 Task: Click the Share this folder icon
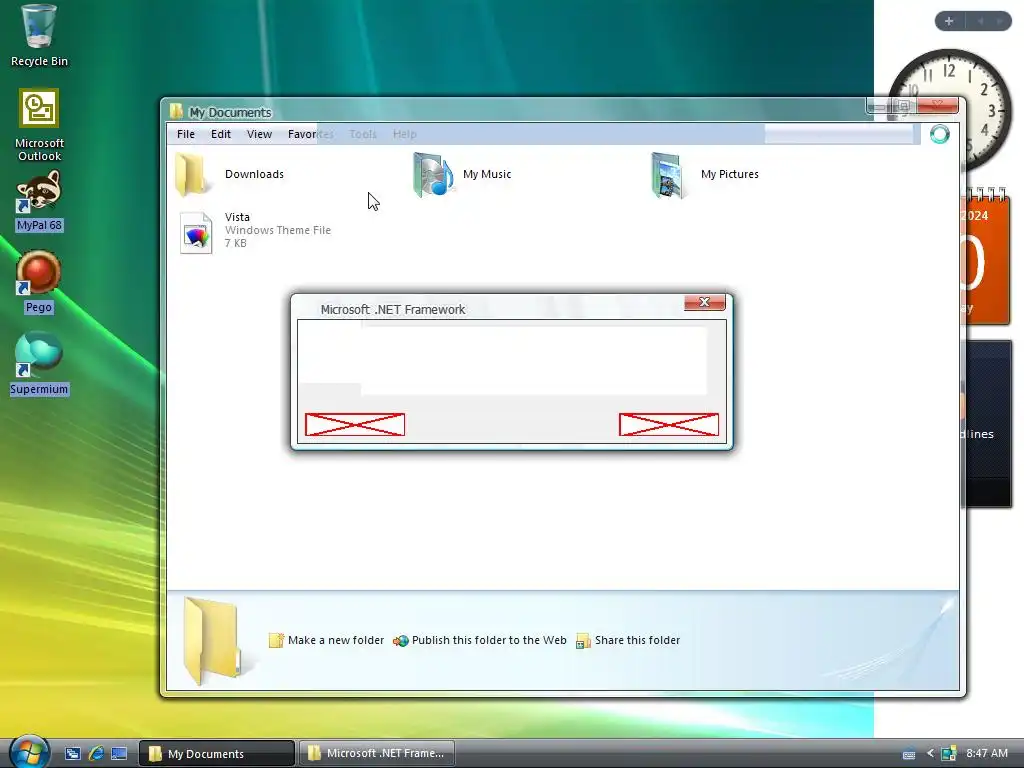(583, 641)
